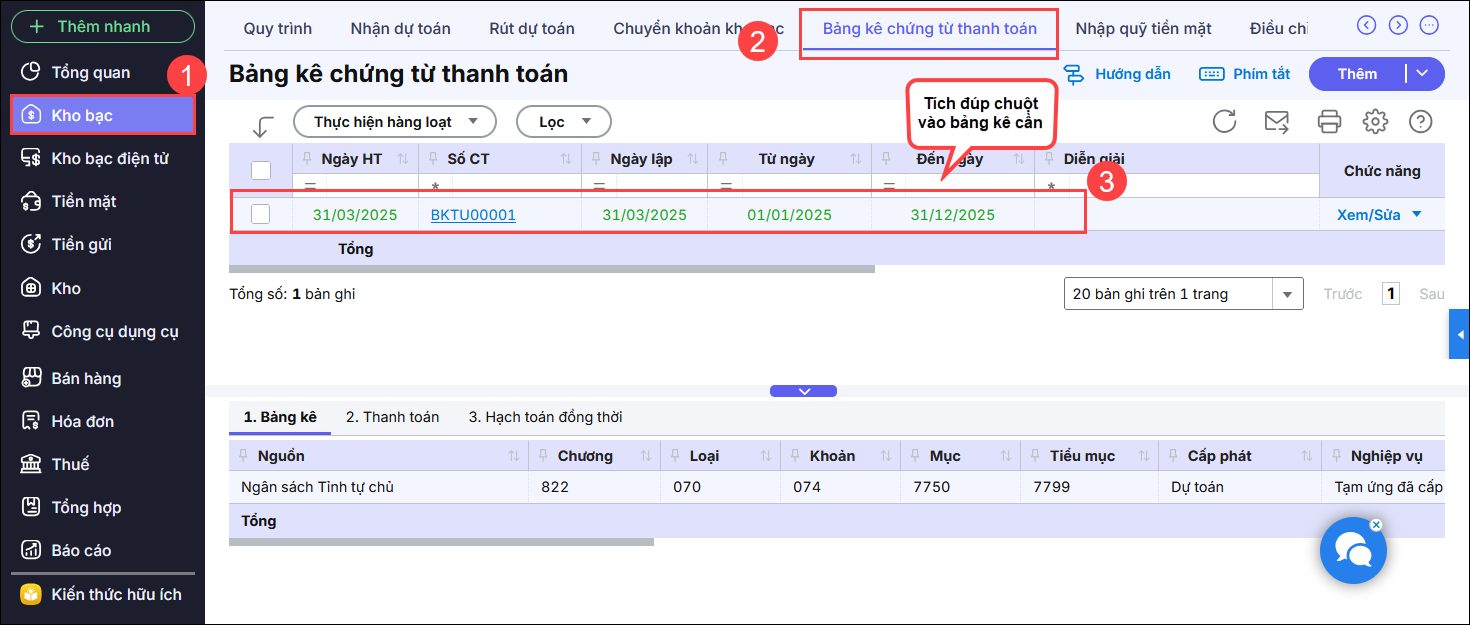This screenshot has width=1470, height=625.
Task: Switch to the Quy trình tab
Action: pyautogui.click(x=278, y=28)
